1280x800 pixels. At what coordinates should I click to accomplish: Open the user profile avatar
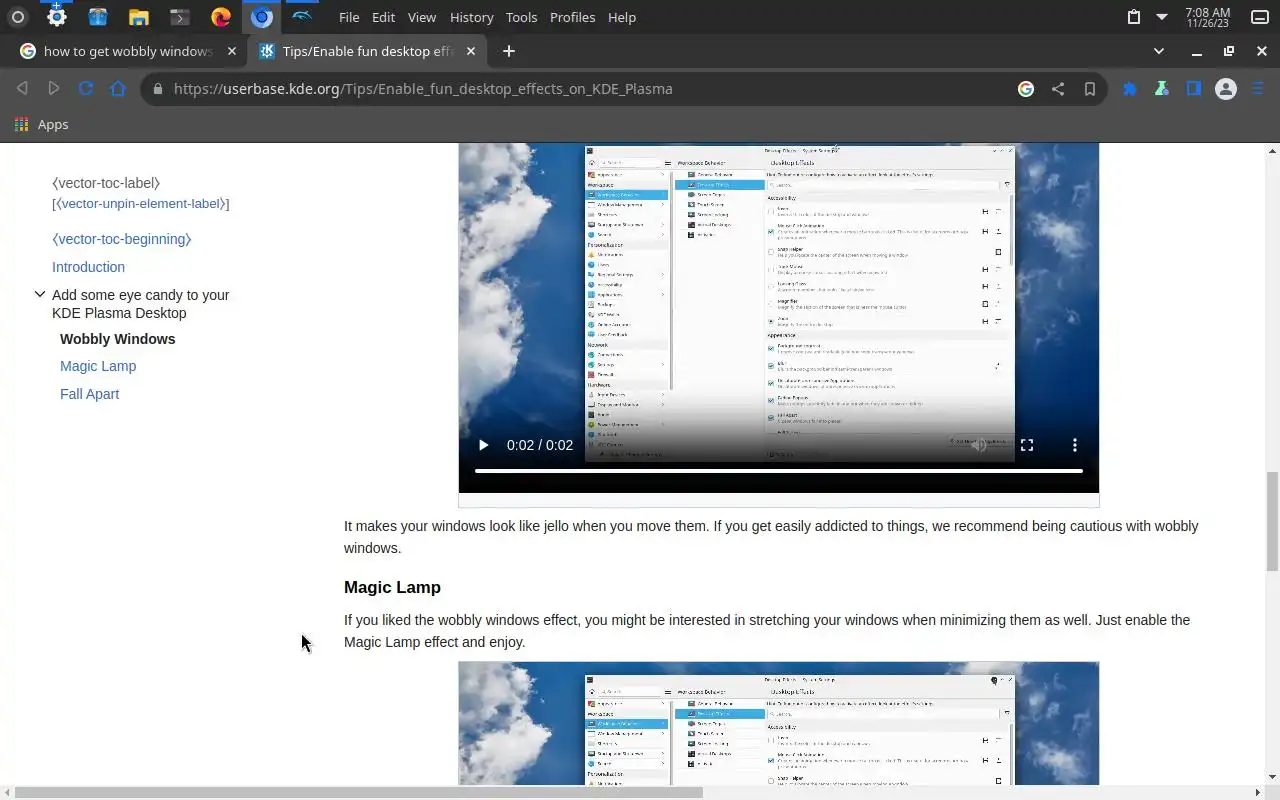click(x=1226, y=89)
